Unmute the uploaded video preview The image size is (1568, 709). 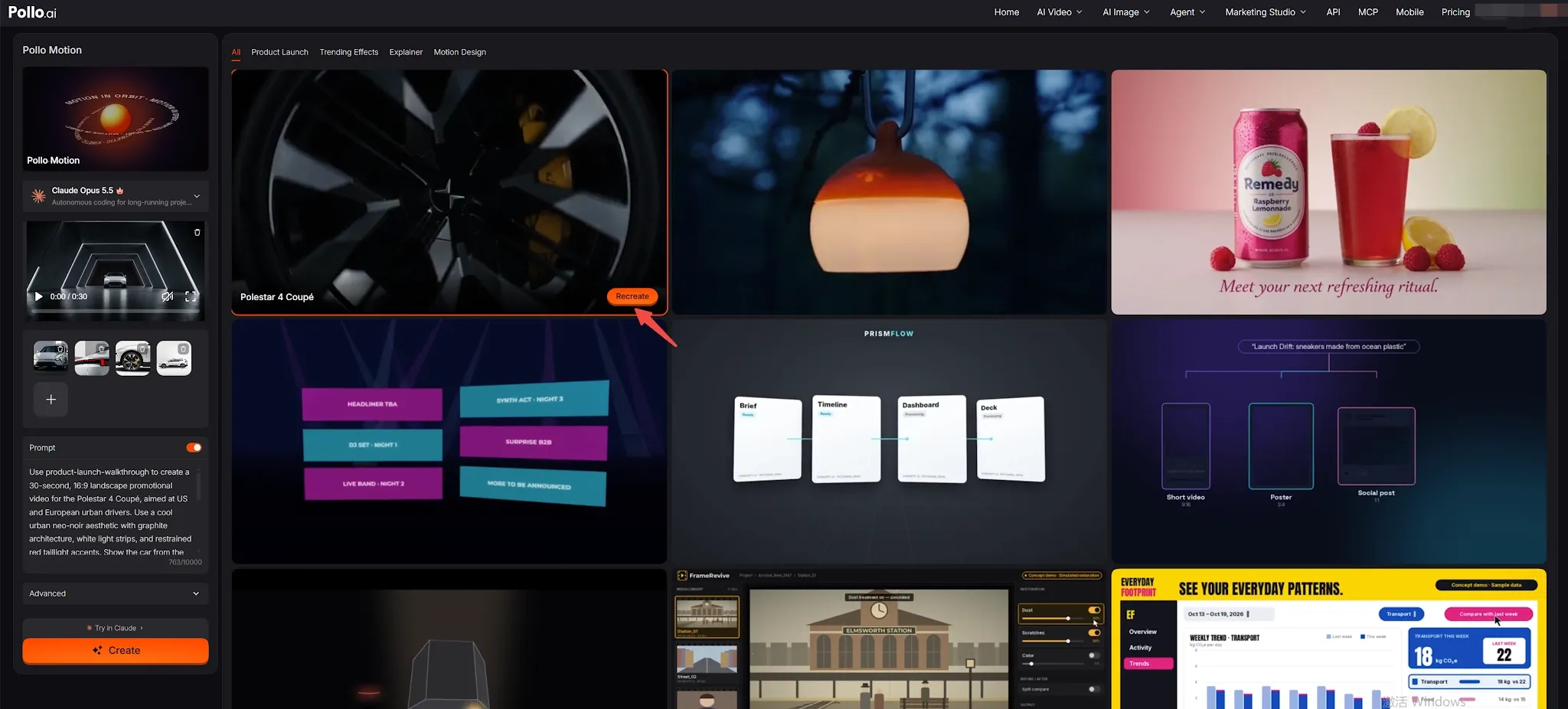[x=167, y=296]
